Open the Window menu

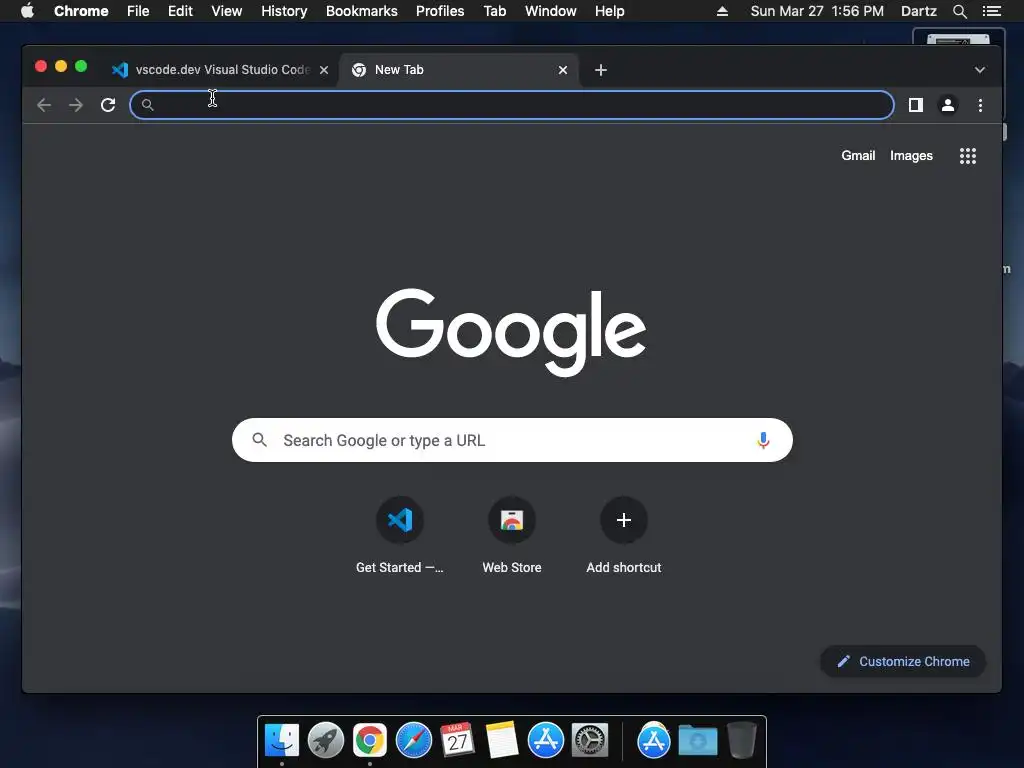tap(551, 11)
